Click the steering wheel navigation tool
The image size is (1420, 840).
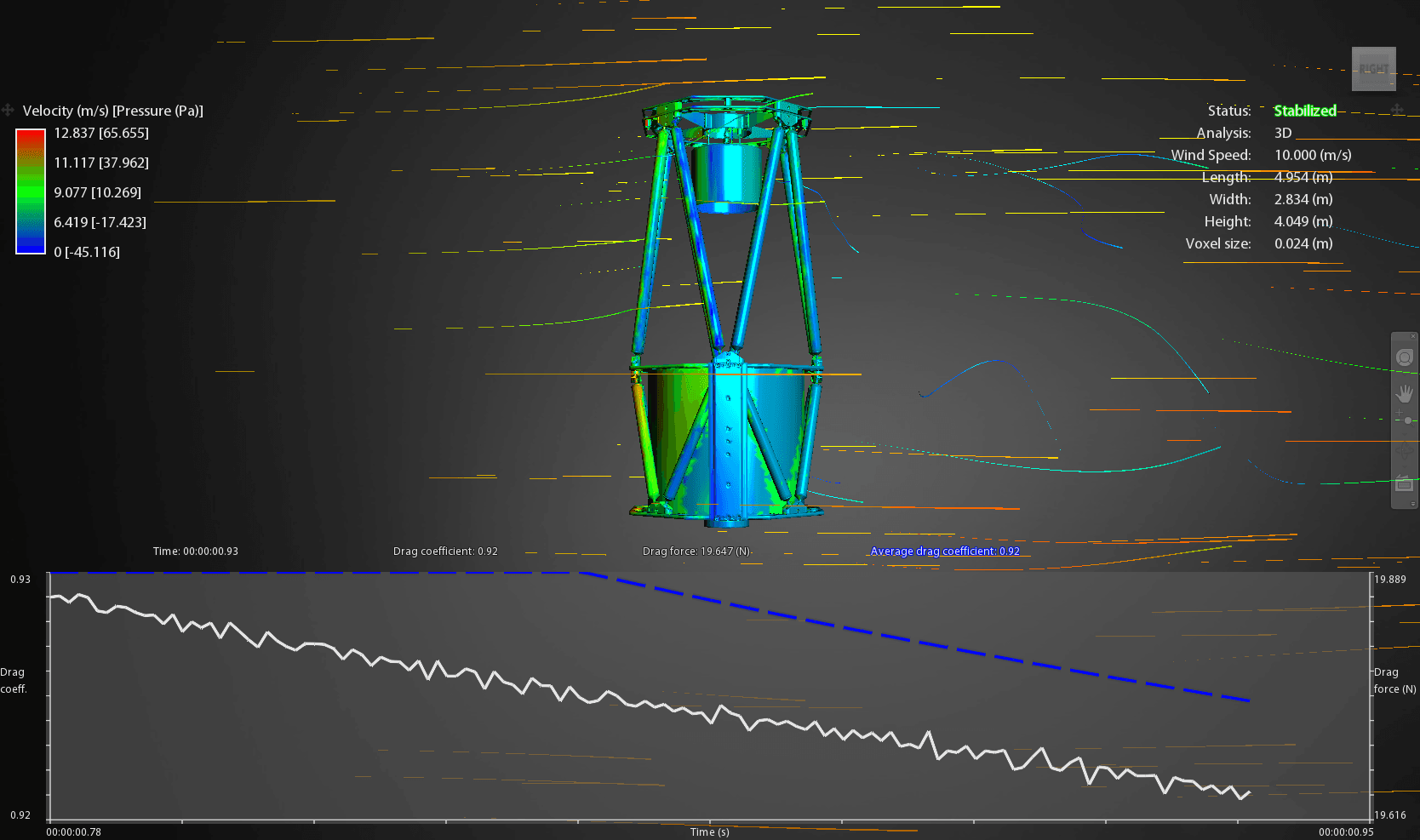(x=1404, y=357)
